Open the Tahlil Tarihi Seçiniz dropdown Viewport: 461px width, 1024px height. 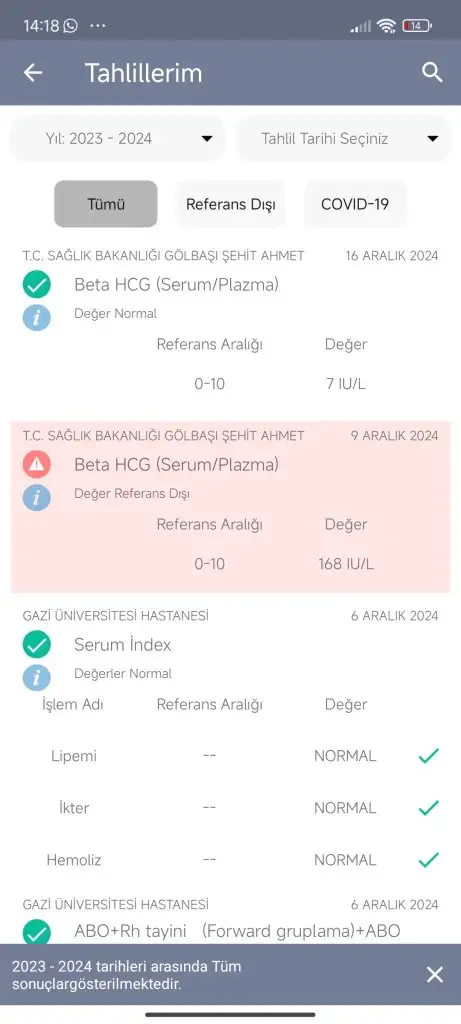point(343,138)
